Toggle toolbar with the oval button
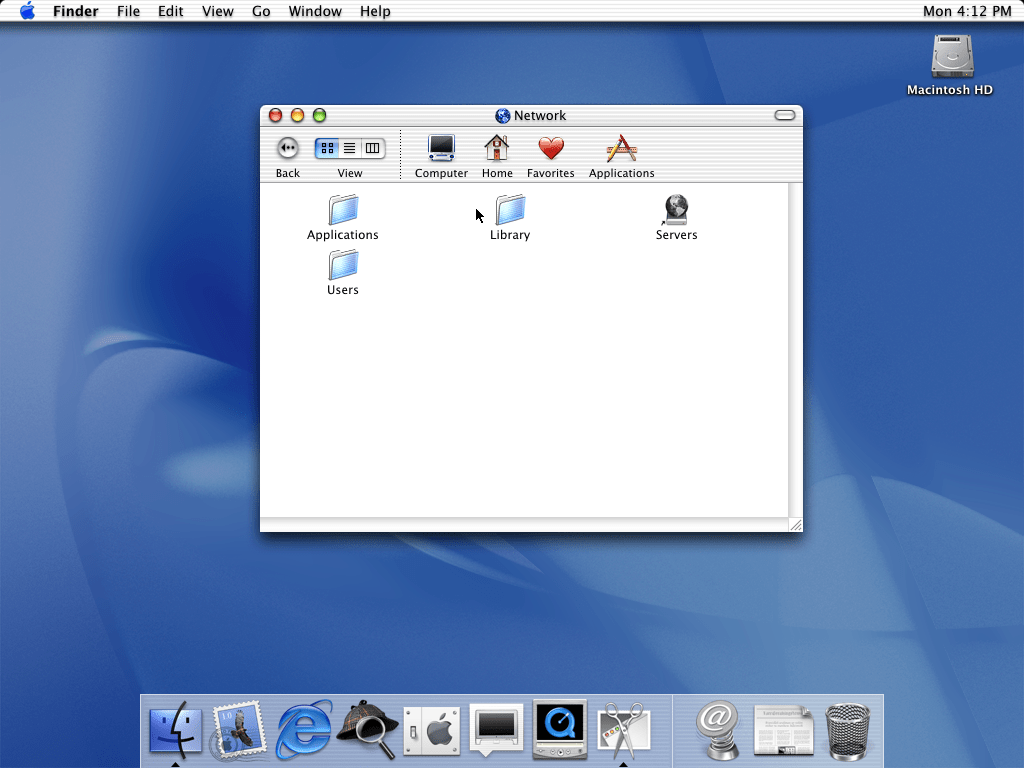 (x=785, y=116)
